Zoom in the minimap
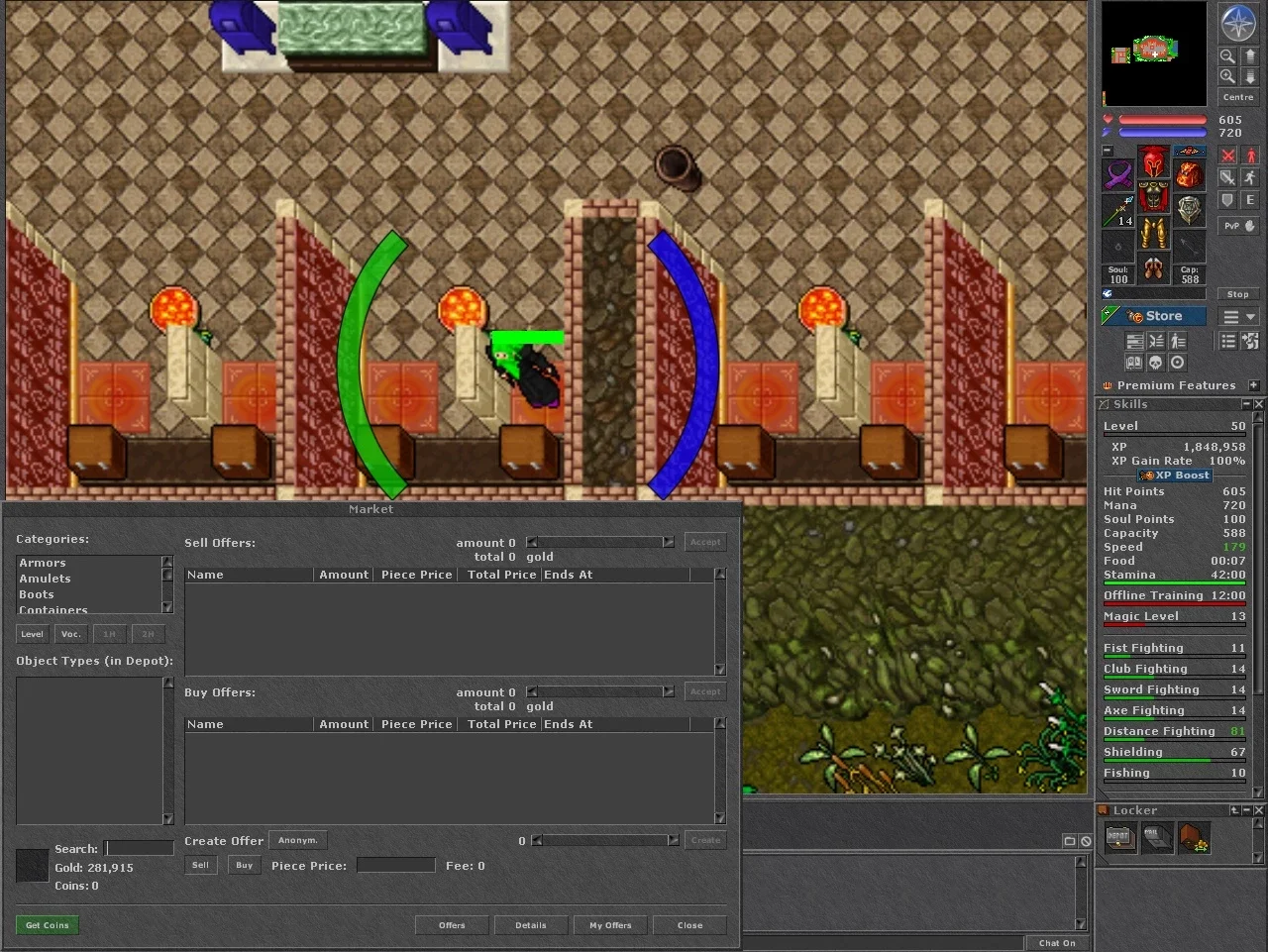This screenshot has height=952, width=1268. pos(1227,76)
